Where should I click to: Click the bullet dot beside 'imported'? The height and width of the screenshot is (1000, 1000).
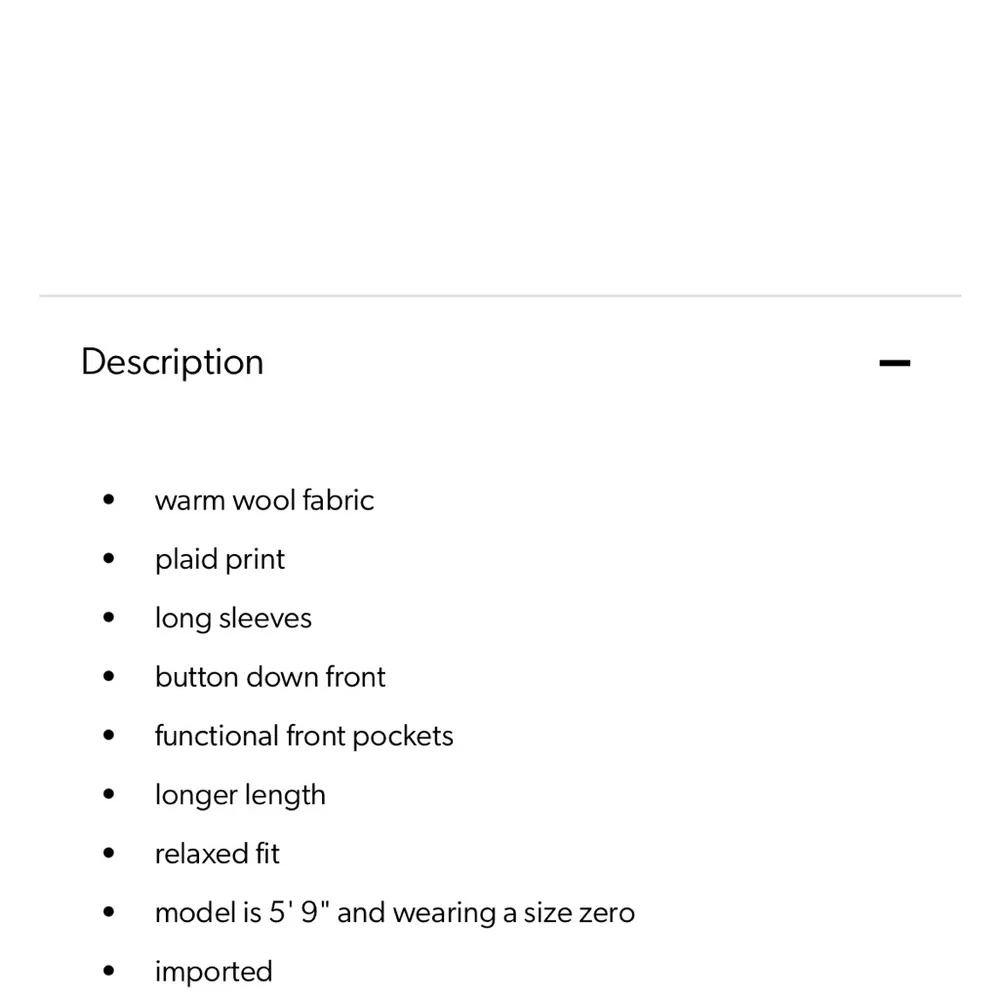[x=109, y=971]
